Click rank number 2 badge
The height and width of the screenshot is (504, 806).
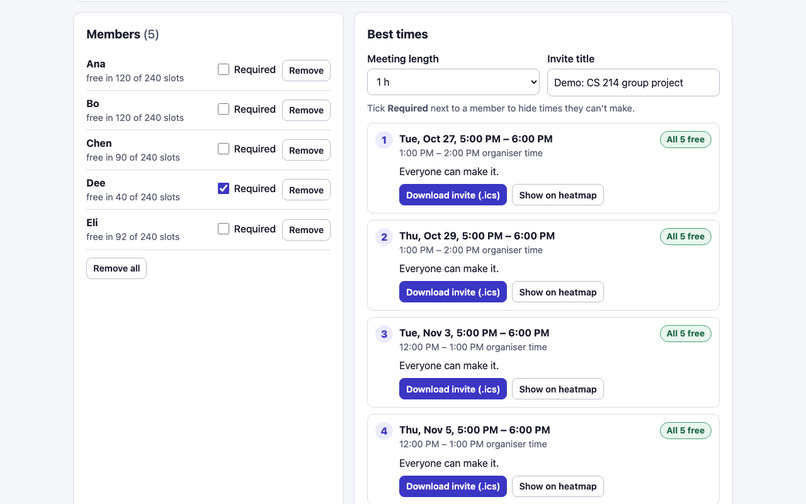[x=384, y=237]
